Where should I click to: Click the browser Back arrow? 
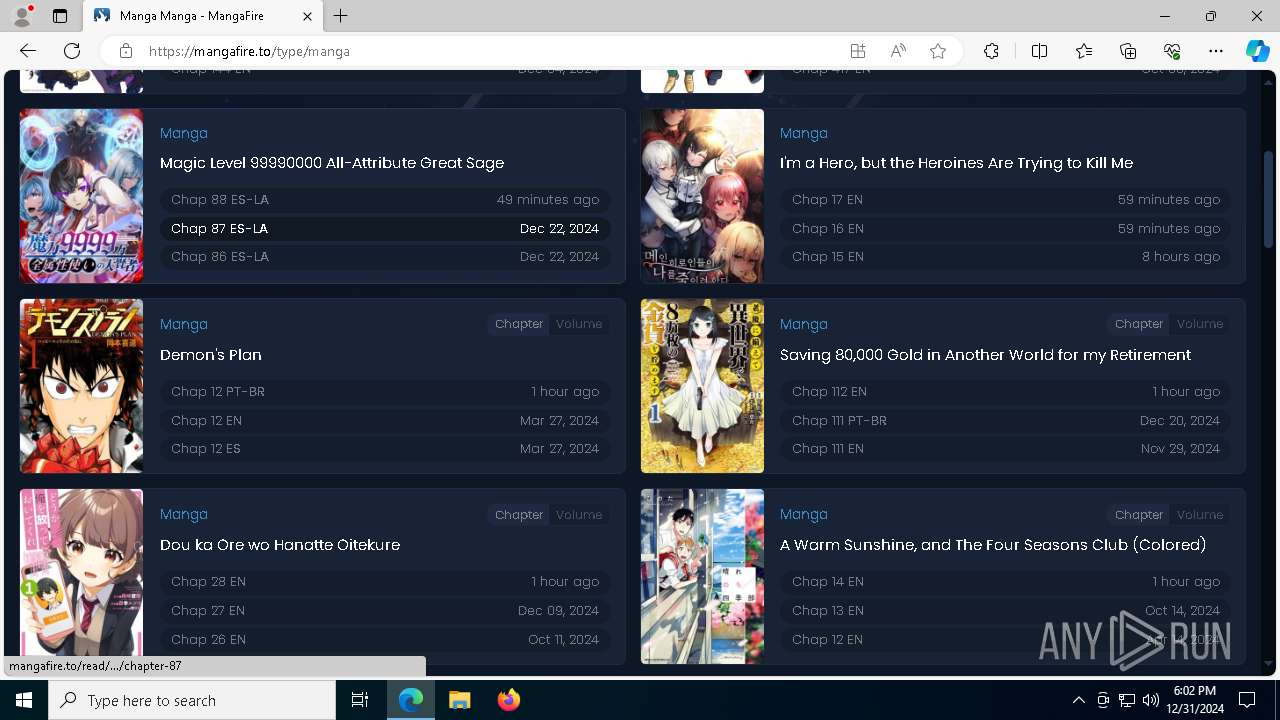coord(28,51)
